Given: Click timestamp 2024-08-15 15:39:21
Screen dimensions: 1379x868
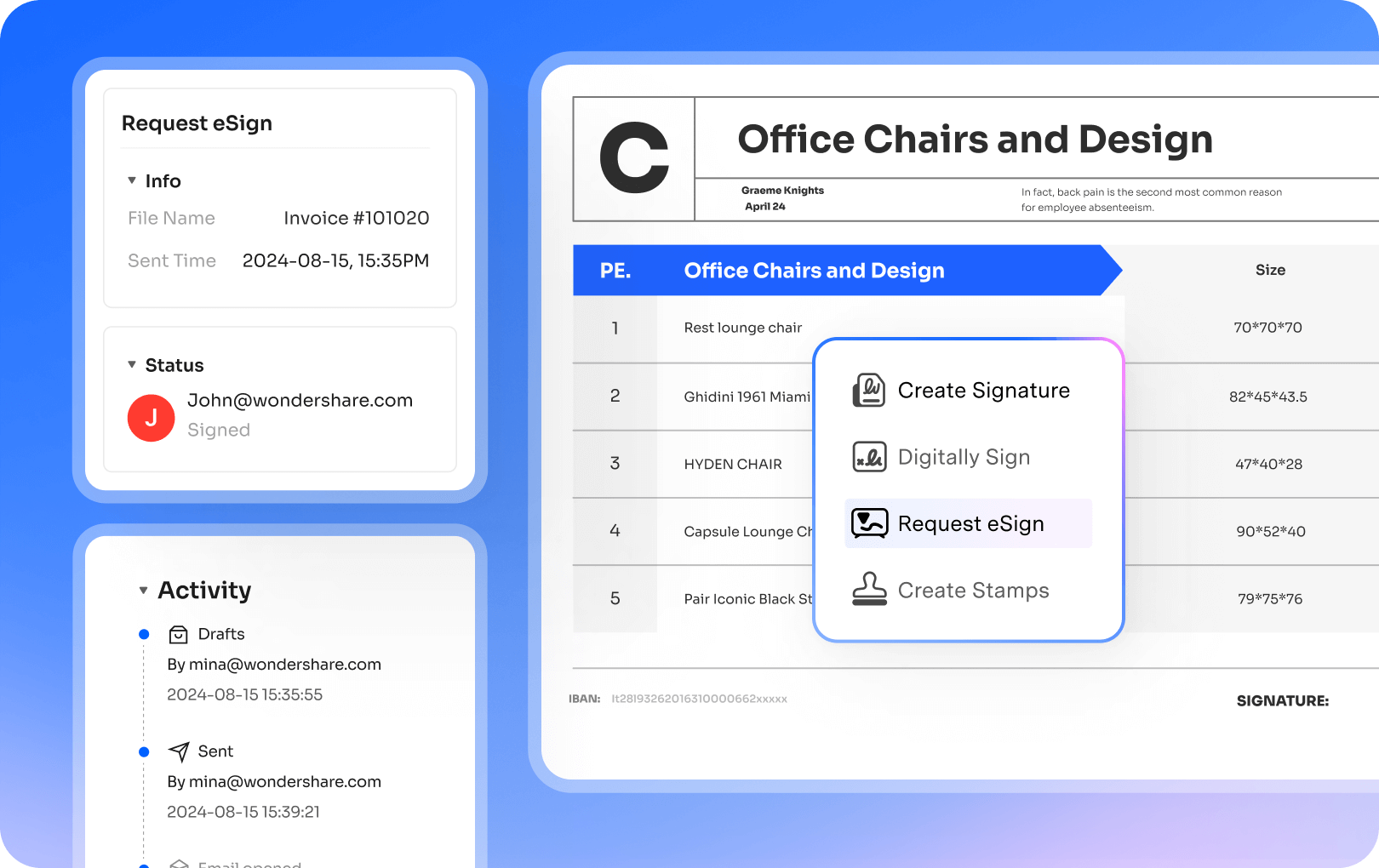Looking at the screenshot, I should [243, 812].
